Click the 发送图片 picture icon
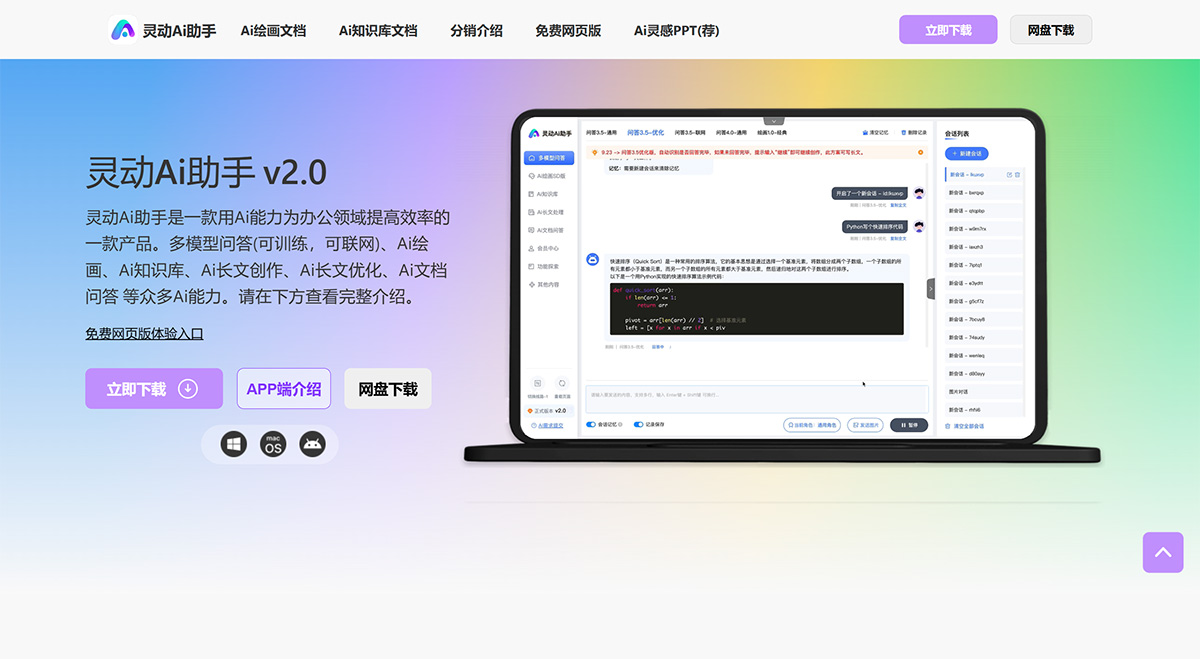This screenshot has width=1200, height=659. click(864, 425)
